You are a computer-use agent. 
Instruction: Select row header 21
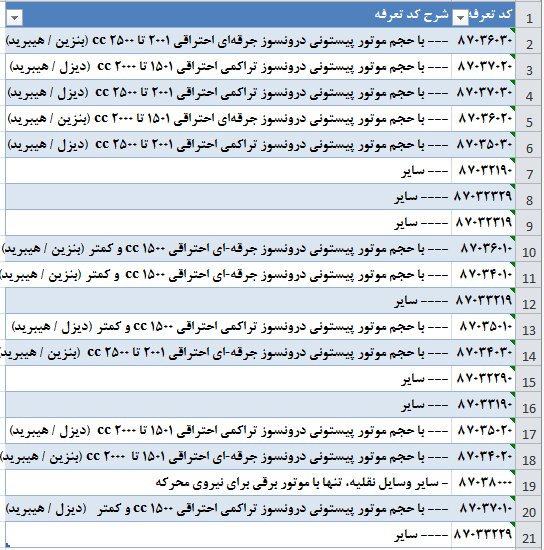529,534
